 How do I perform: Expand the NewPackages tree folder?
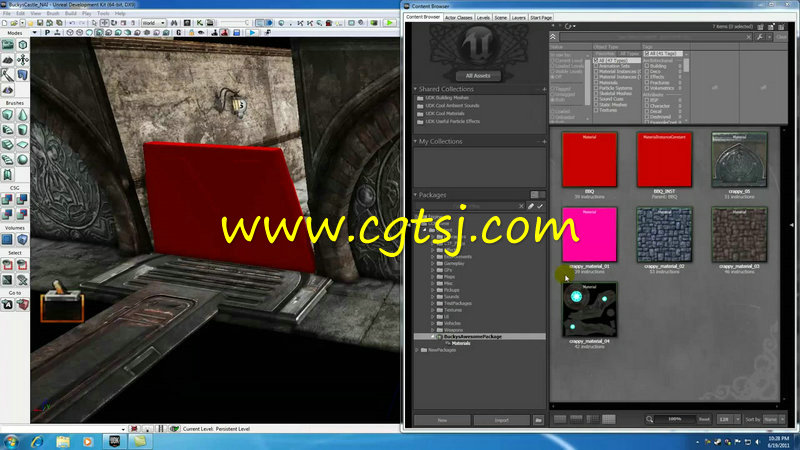click(417, 350)
